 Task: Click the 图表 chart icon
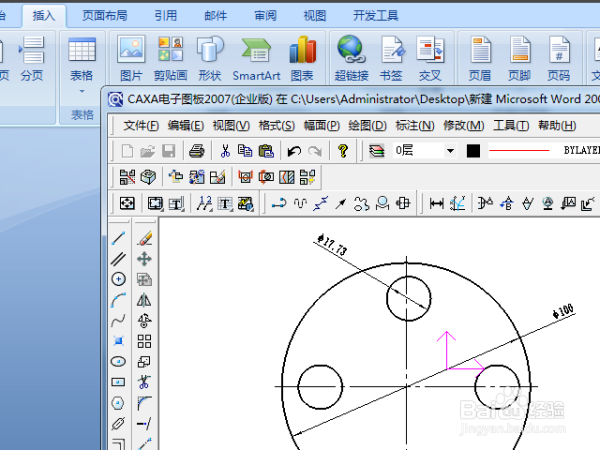coord(302,59)
